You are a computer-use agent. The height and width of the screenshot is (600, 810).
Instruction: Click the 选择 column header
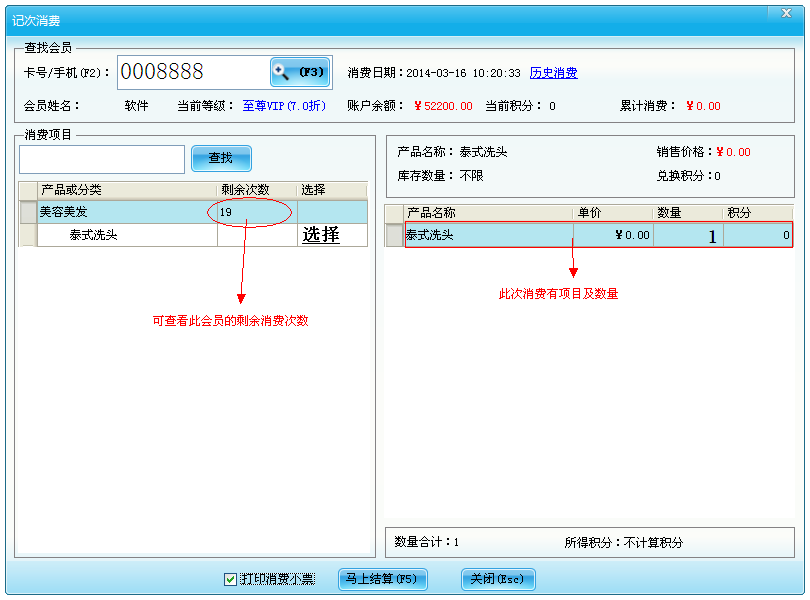(x=332, y=190)
